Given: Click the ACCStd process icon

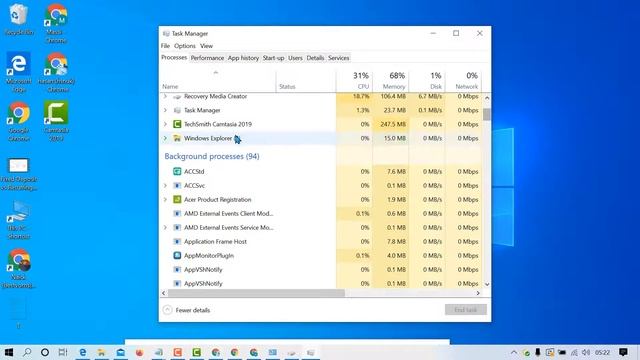Looking at the screenshot, I should click(x=177, y=171).
